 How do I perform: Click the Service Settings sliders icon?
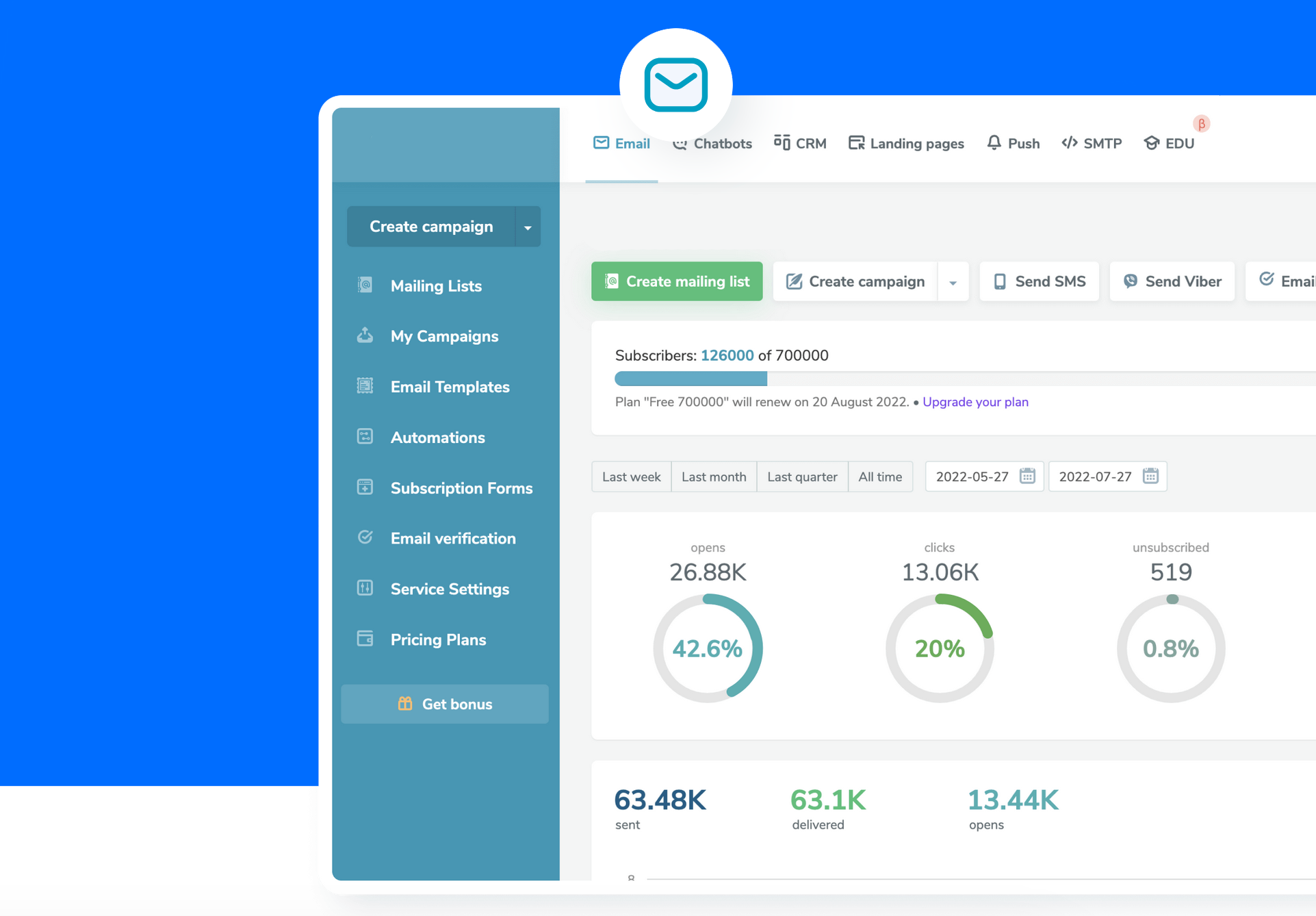[x=365, y=588]
